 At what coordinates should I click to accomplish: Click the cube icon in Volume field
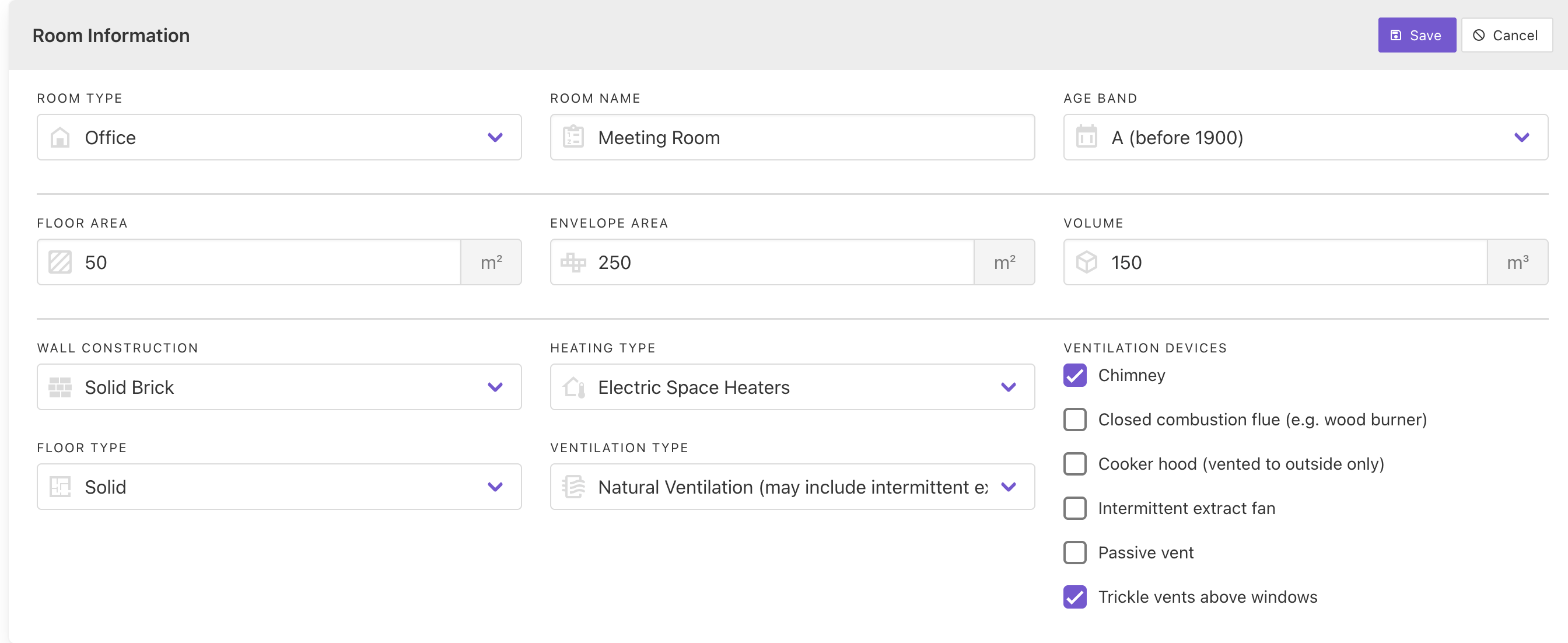pos(1086,263)
